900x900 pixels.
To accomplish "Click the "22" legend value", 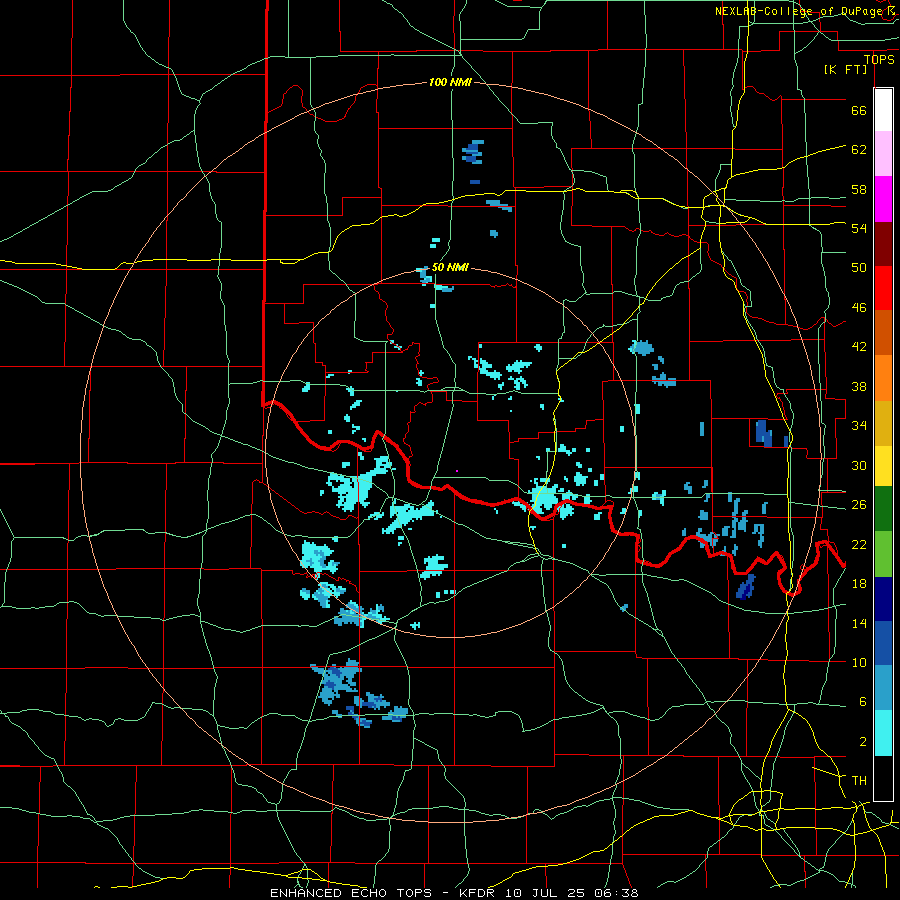I will pos(859,544).
